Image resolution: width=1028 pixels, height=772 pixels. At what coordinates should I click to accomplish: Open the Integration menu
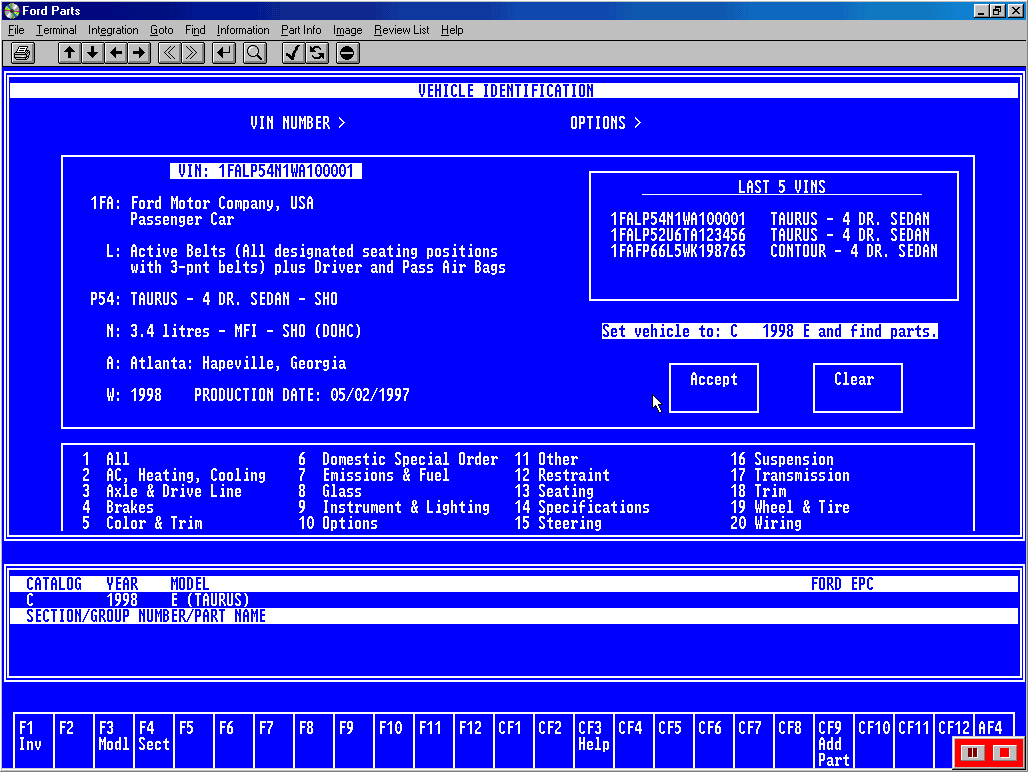113,30
